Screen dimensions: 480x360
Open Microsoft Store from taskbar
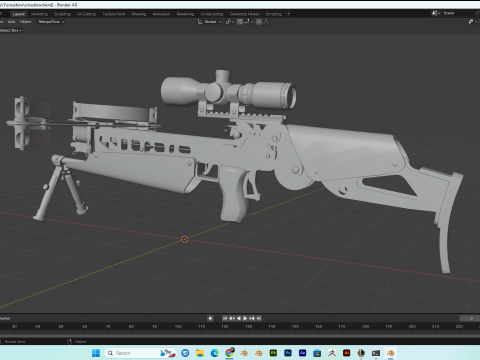(x=317, y=353)
